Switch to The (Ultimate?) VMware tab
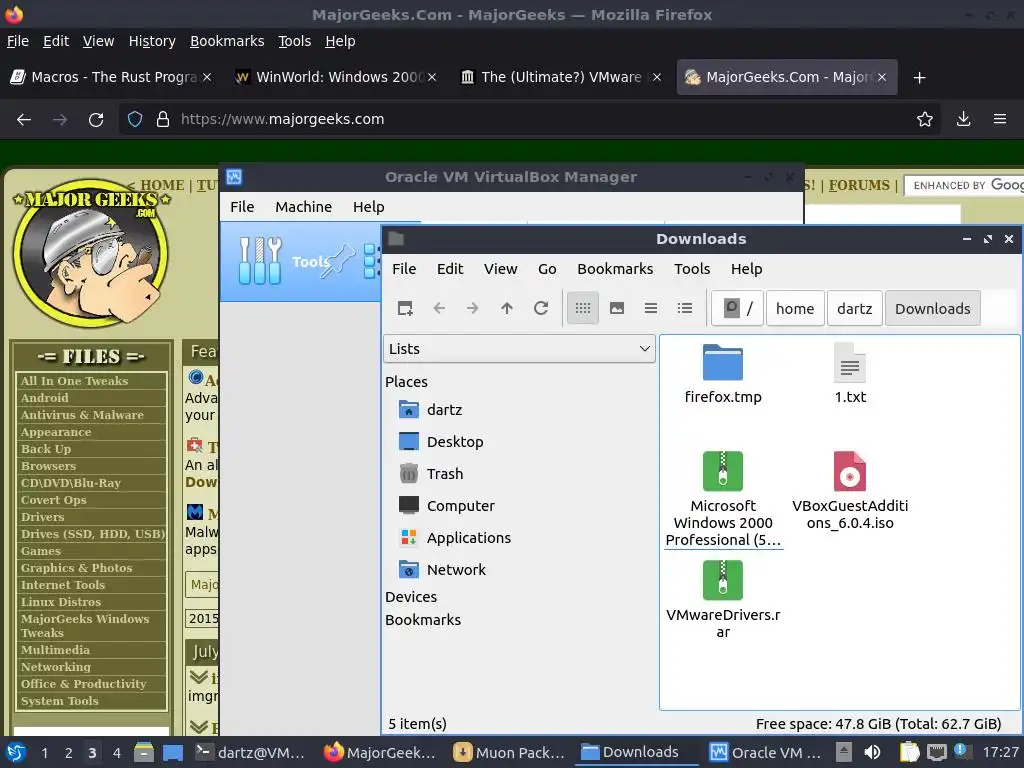Viewport: 1024px width, 768px height. (560, 77)
